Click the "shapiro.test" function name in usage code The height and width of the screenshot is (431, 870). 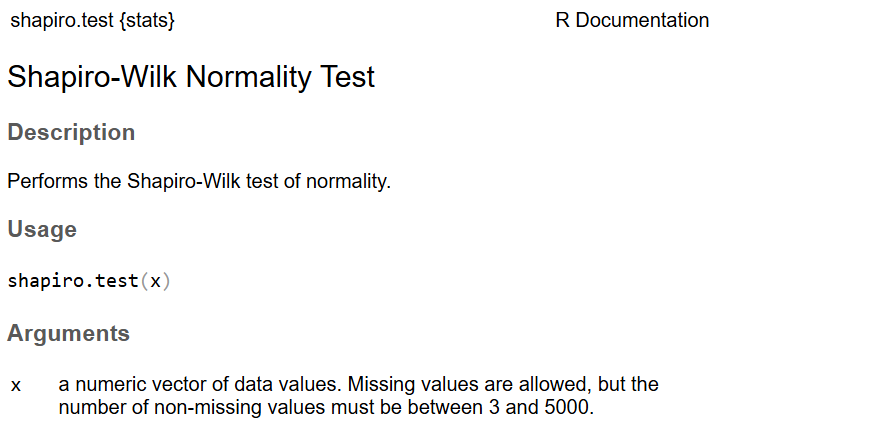pos(73,281)
